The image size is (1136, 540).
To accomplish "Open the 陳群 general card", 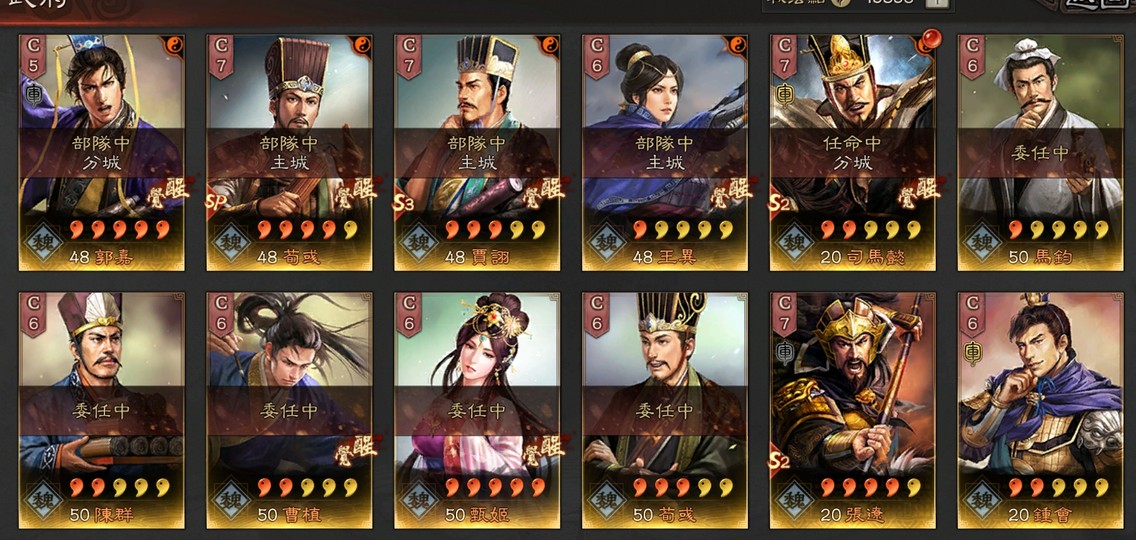I will 101,410.
